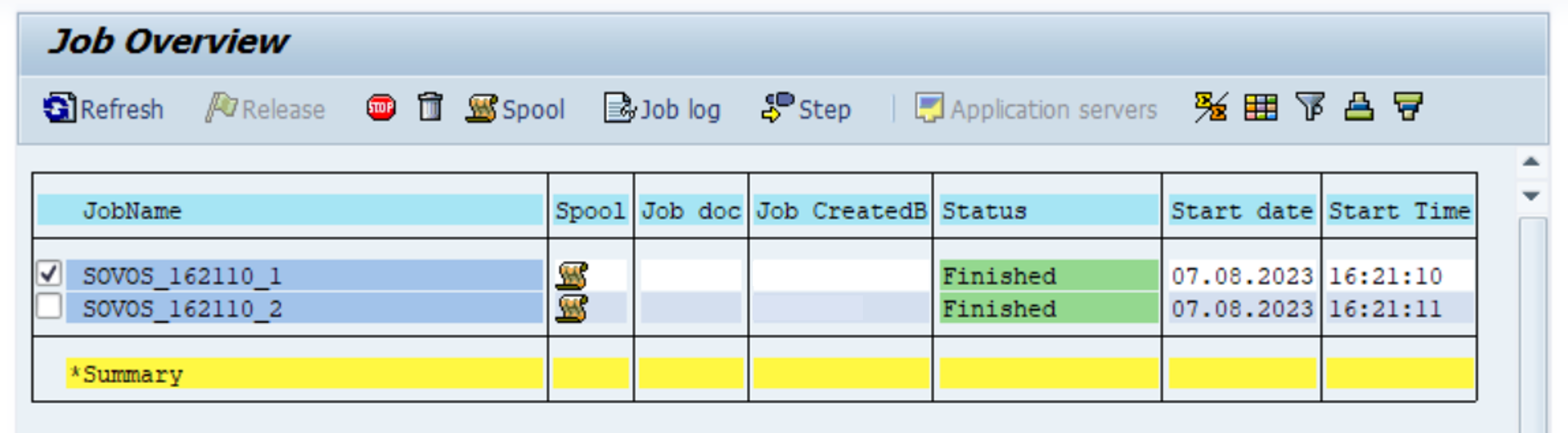This screenshot has height=433, width=1568.
Task: Click scroll up arrow of table
Action: point(1531,162)
